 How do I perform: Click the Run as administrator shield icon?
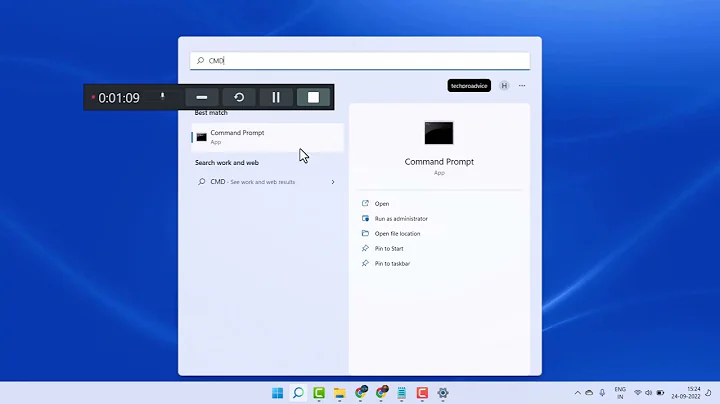pyautogui.click(x=365, y=219)
